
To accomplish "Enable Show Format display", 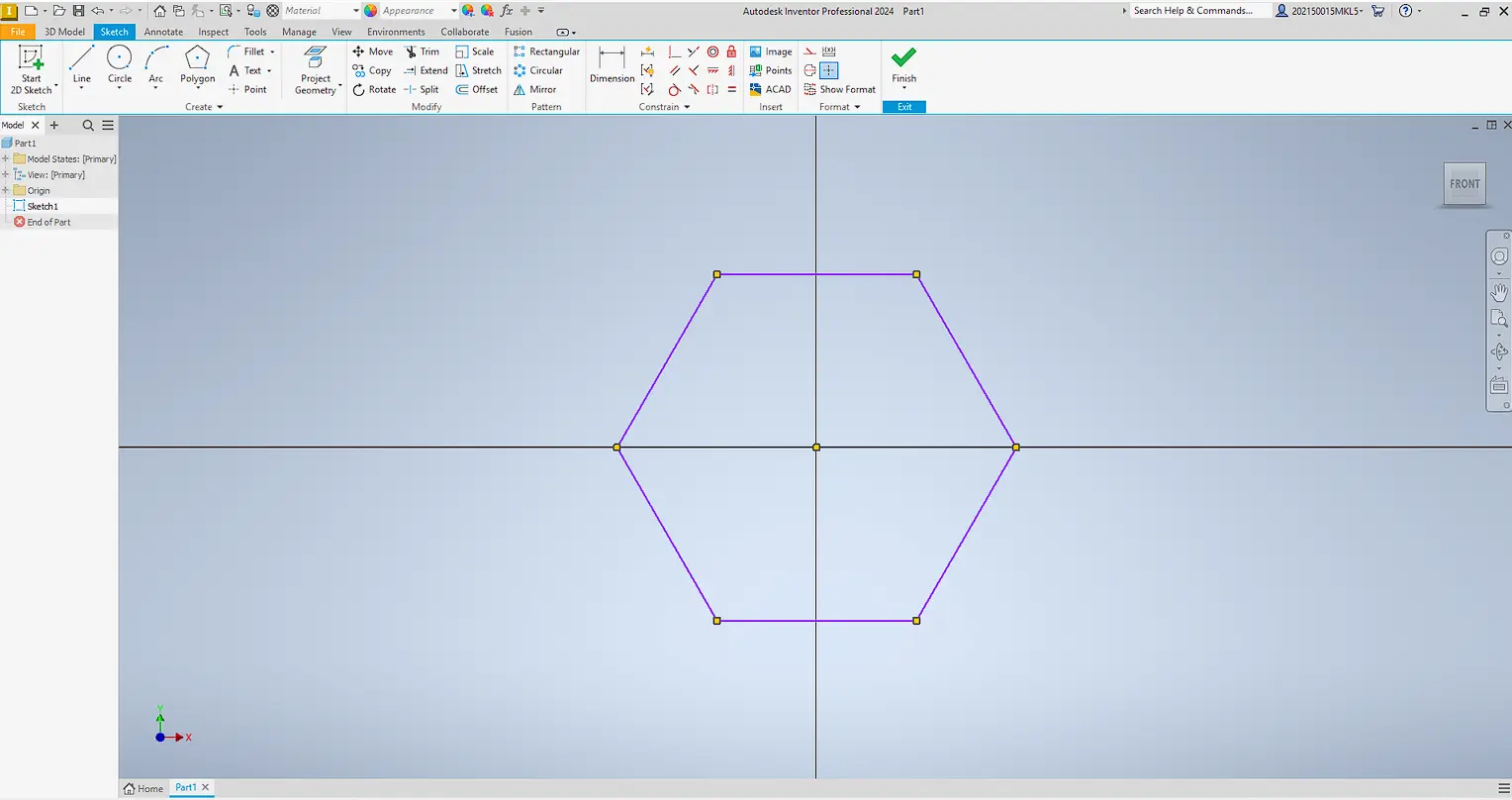I will (840, 89).
